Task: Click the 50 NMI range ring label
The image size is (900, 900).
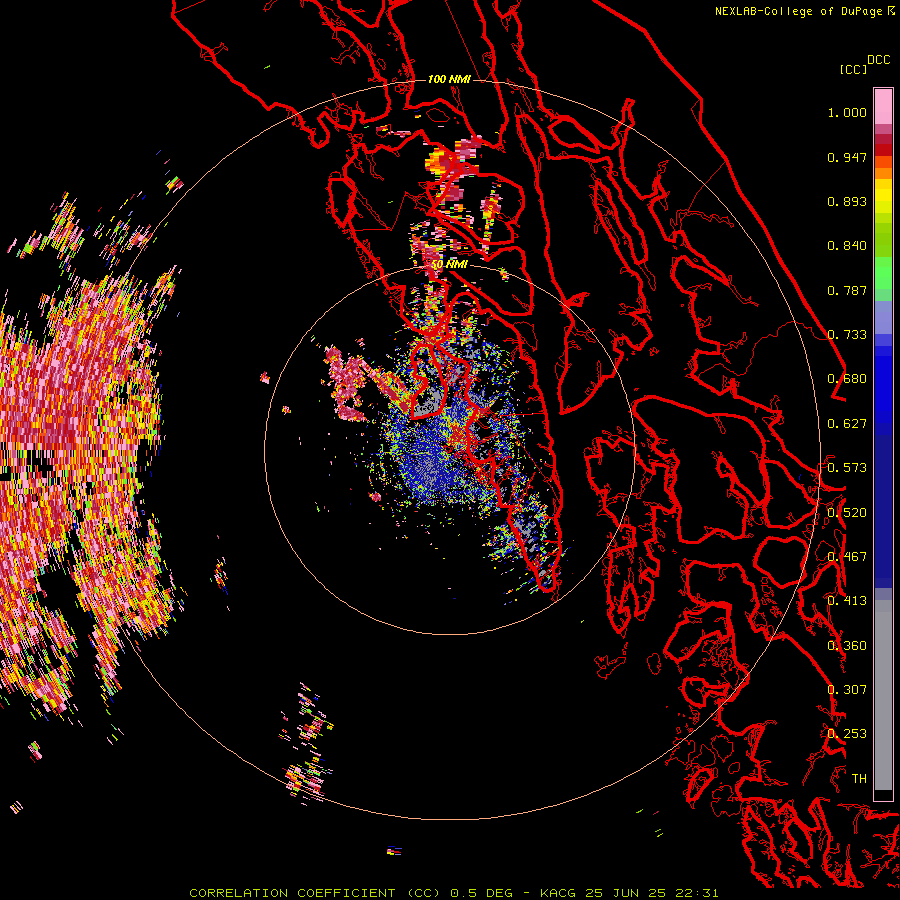Action: point(449,265)
